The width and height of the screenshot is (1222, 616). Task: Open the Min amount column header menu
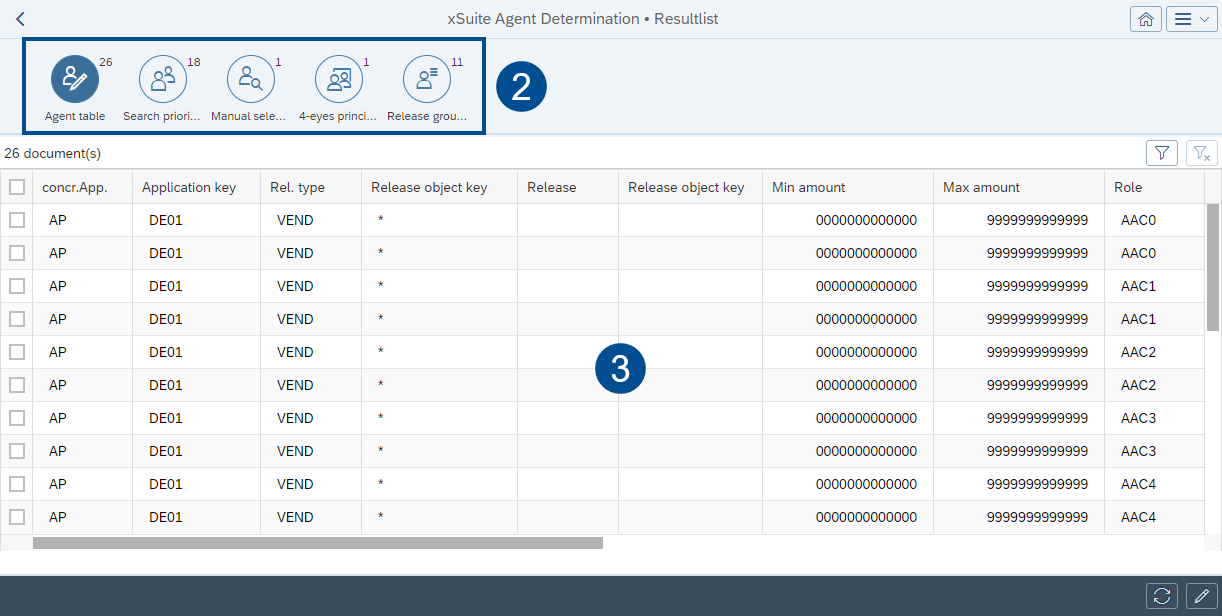click(808, 187)
